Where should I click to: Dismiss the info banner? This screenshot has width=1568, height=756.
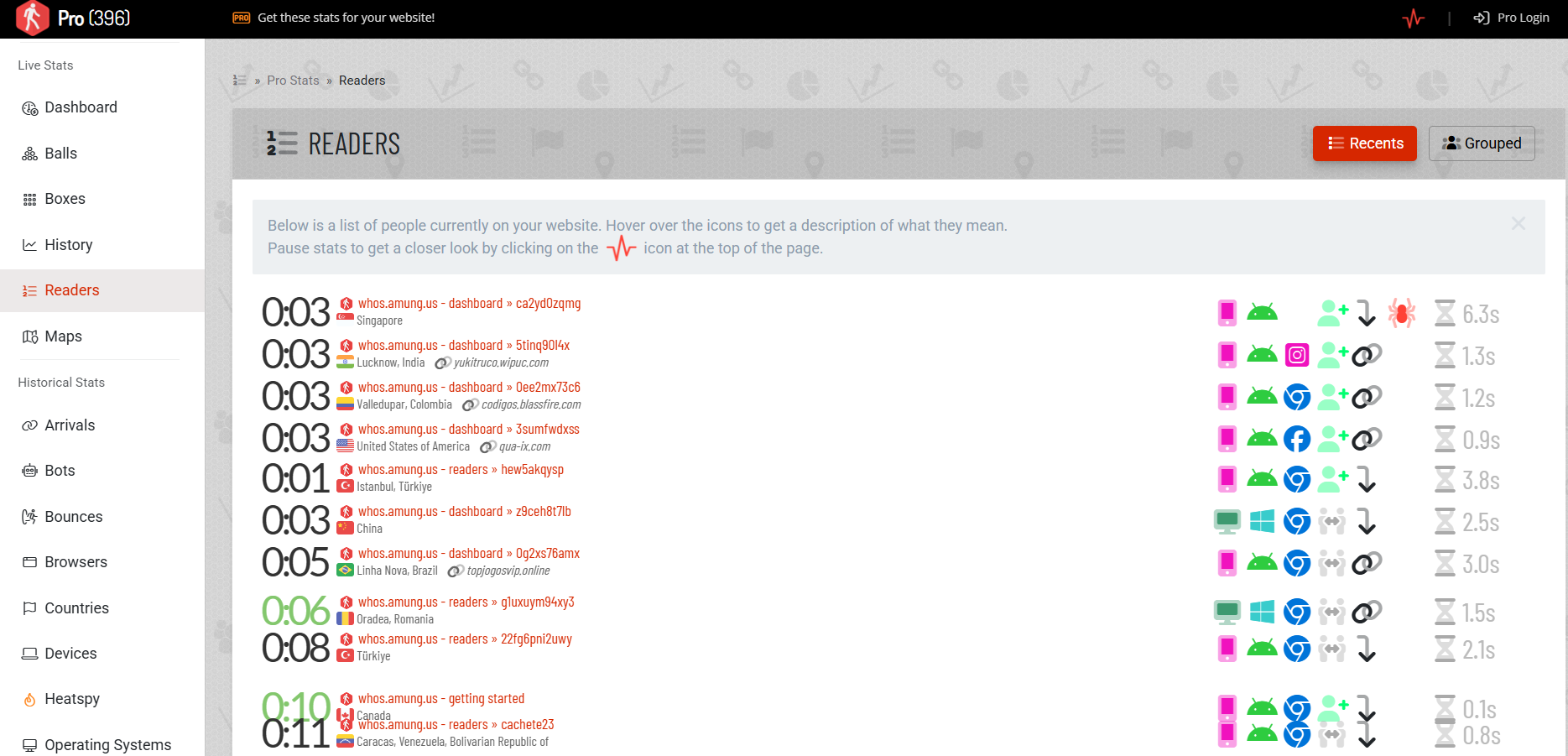coord(1519,223)
